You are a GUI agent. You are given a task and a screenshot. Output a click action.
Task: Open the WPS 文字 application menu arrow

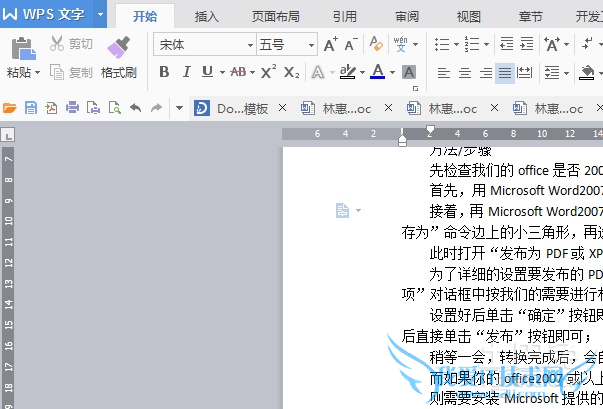click(100, 14)
